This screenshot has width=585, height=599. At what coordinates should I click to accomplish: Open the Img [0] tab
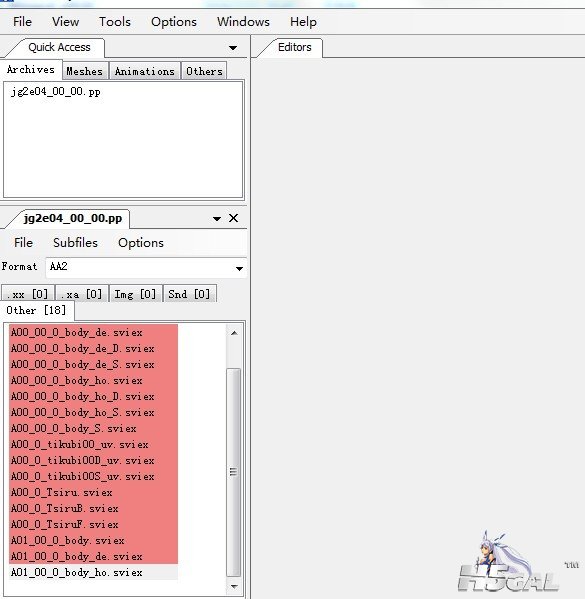click(x=135, y=294)
